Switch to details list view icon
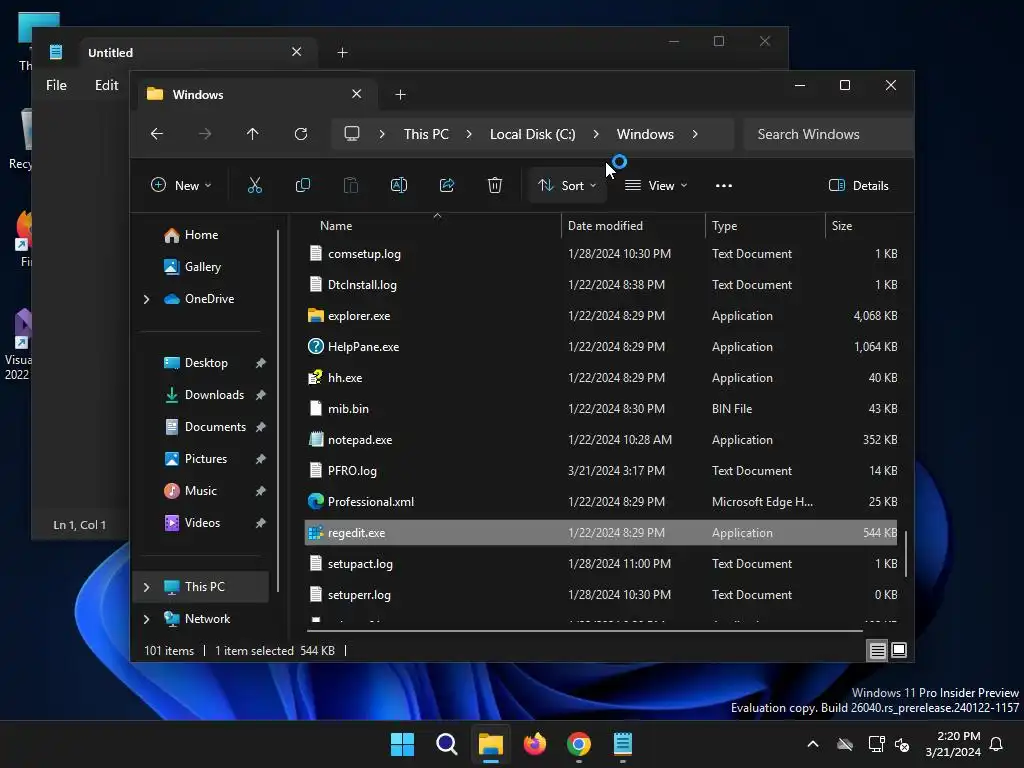Image resolution: width=1024 pixels, height=768 pixels. (x=877, y=650)
